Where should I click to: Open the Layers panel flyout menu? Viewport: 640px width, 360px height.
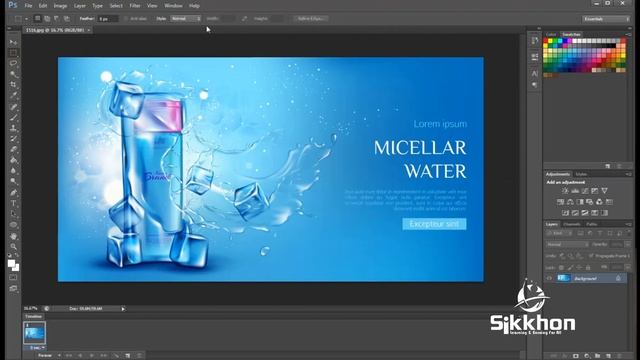point(629,224)
